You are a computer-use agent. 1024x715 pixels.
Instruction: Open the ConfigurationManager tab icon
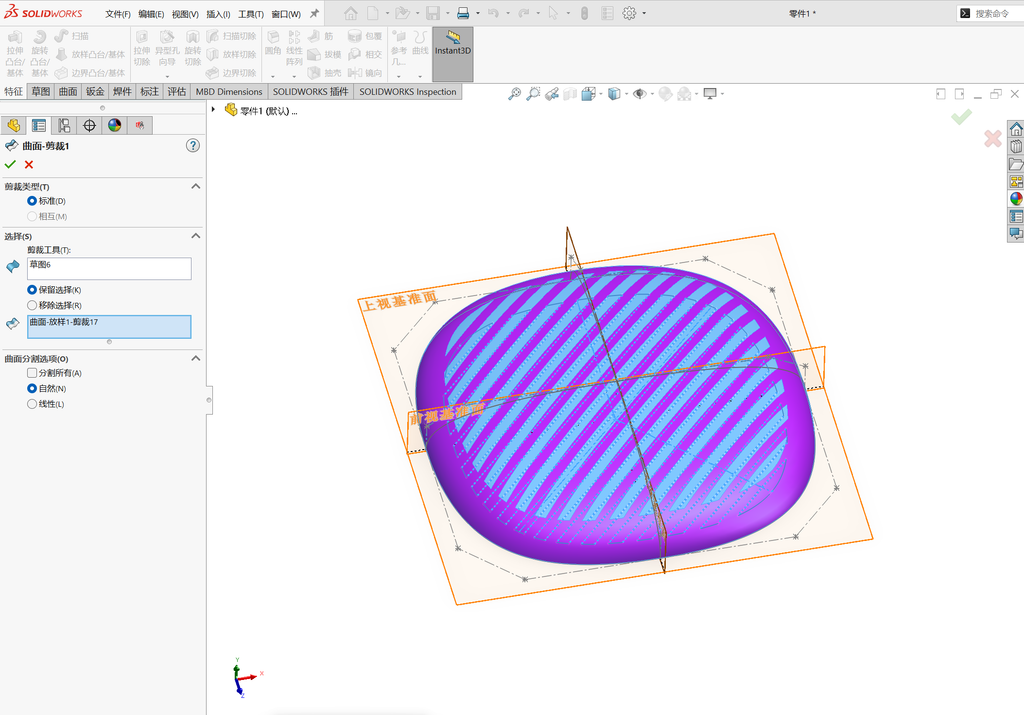coord(64,125)
